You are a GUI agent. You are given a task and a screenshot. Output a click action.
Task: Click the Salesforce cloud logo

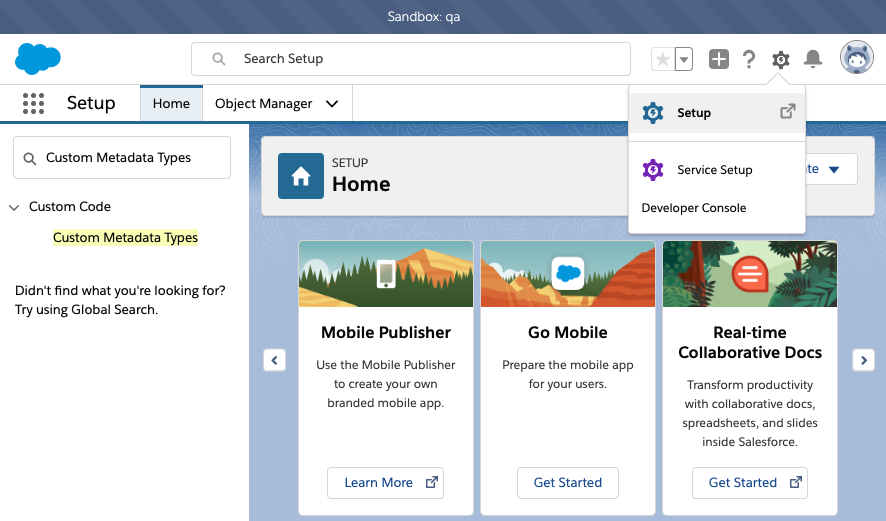[x=38, y=59]
